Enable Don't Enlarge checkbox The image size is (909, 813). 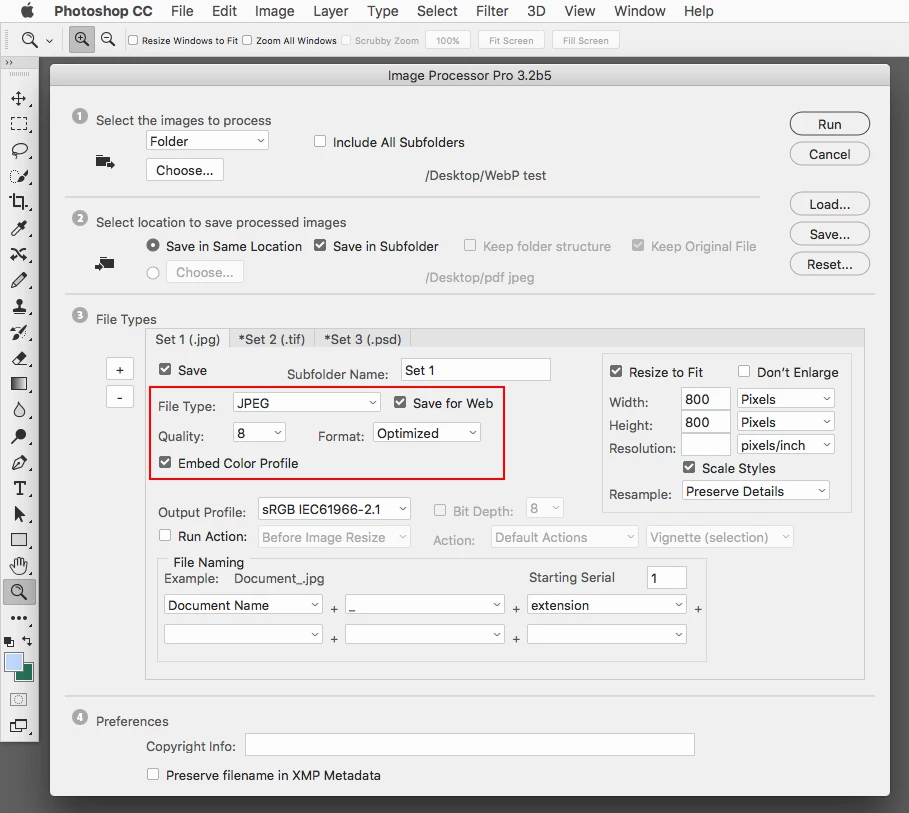point(744,371)
